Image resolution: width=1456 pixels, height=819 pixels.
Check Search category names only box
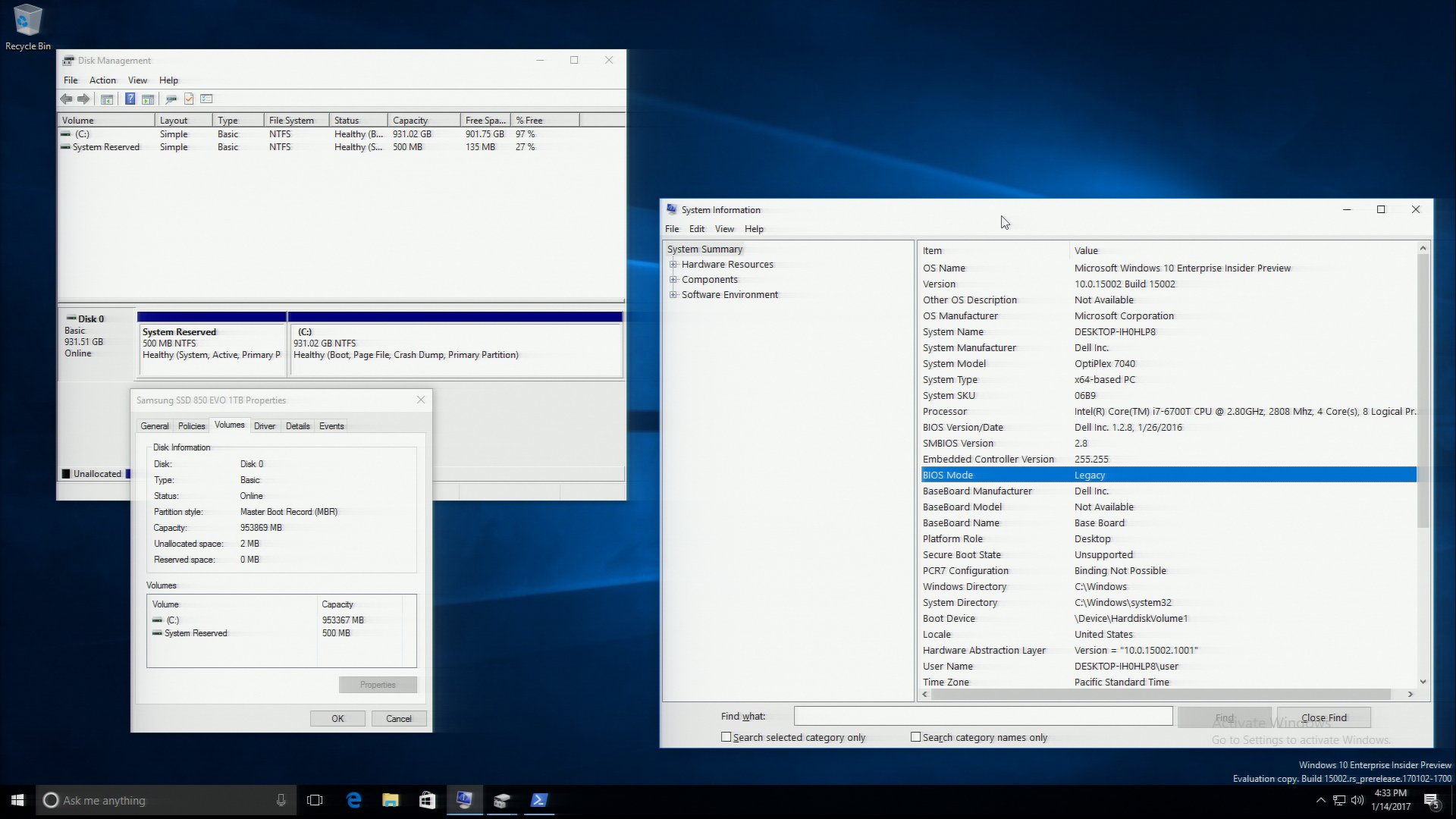[x=916, y=737]
